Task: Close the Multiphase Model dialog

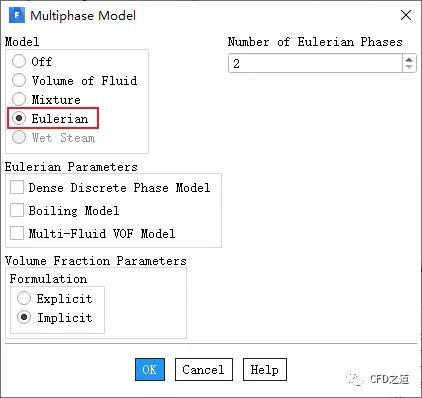Action: [x=406, y=15]
